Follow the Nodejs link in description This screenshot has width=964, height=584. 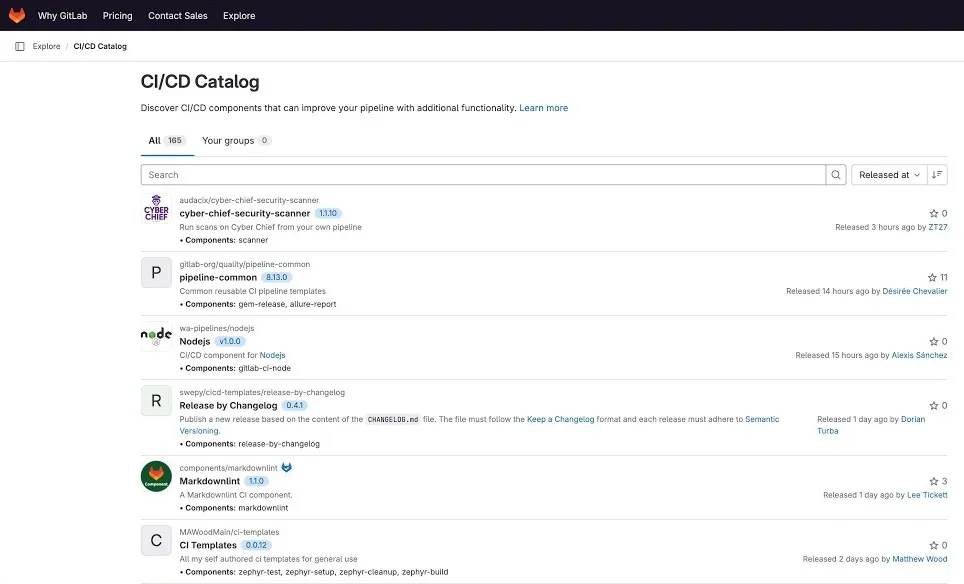click(272, 355)
